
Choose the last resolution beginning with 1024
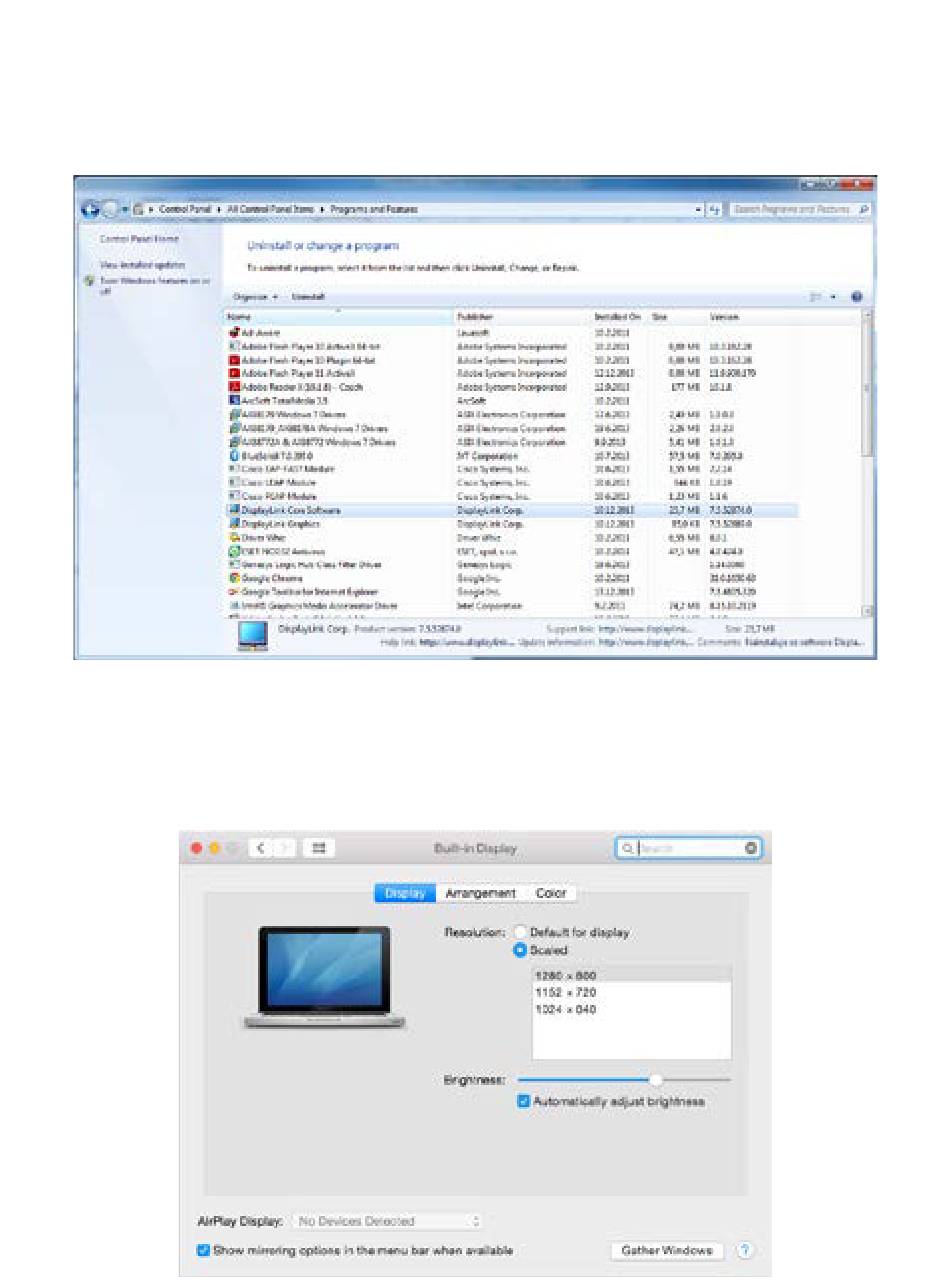pos(631,1010)
